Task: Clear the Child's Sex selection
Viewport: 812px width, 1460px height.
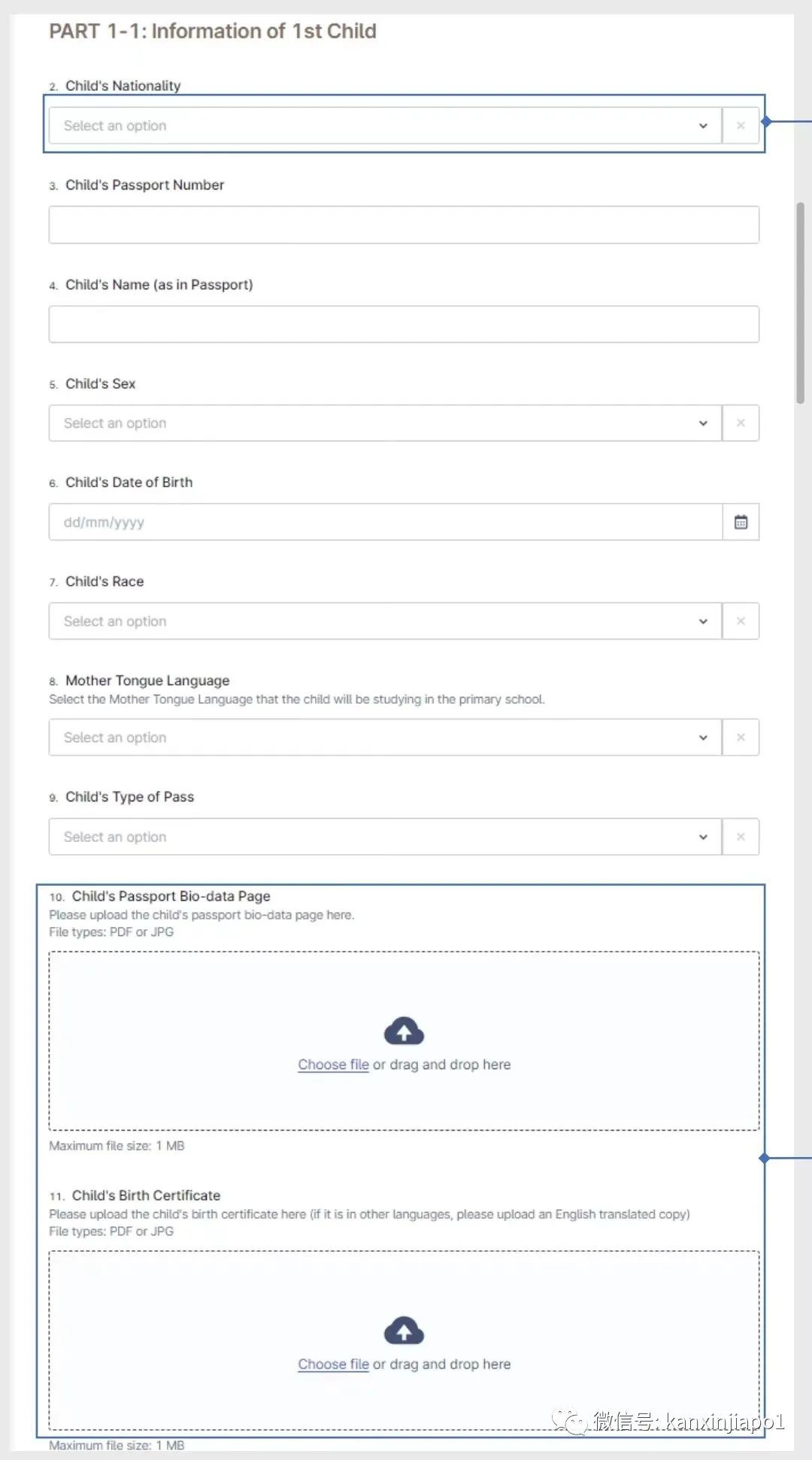Action: click(x=741, y=423)
